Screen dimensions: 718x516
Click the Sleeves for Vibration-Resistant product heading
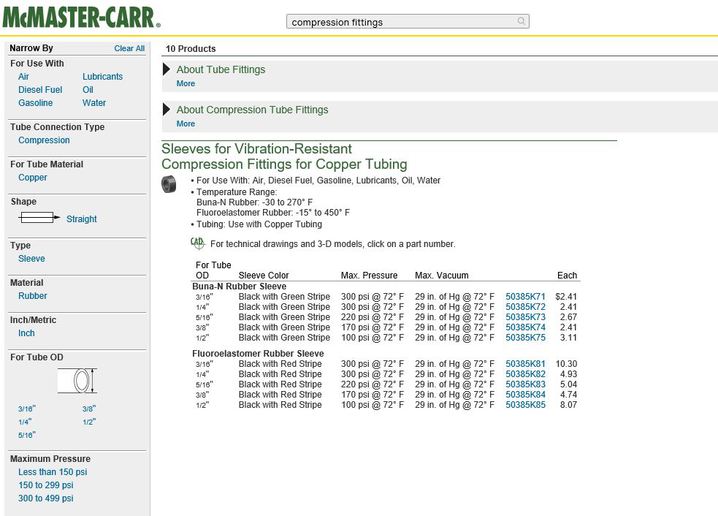point(284,156)
